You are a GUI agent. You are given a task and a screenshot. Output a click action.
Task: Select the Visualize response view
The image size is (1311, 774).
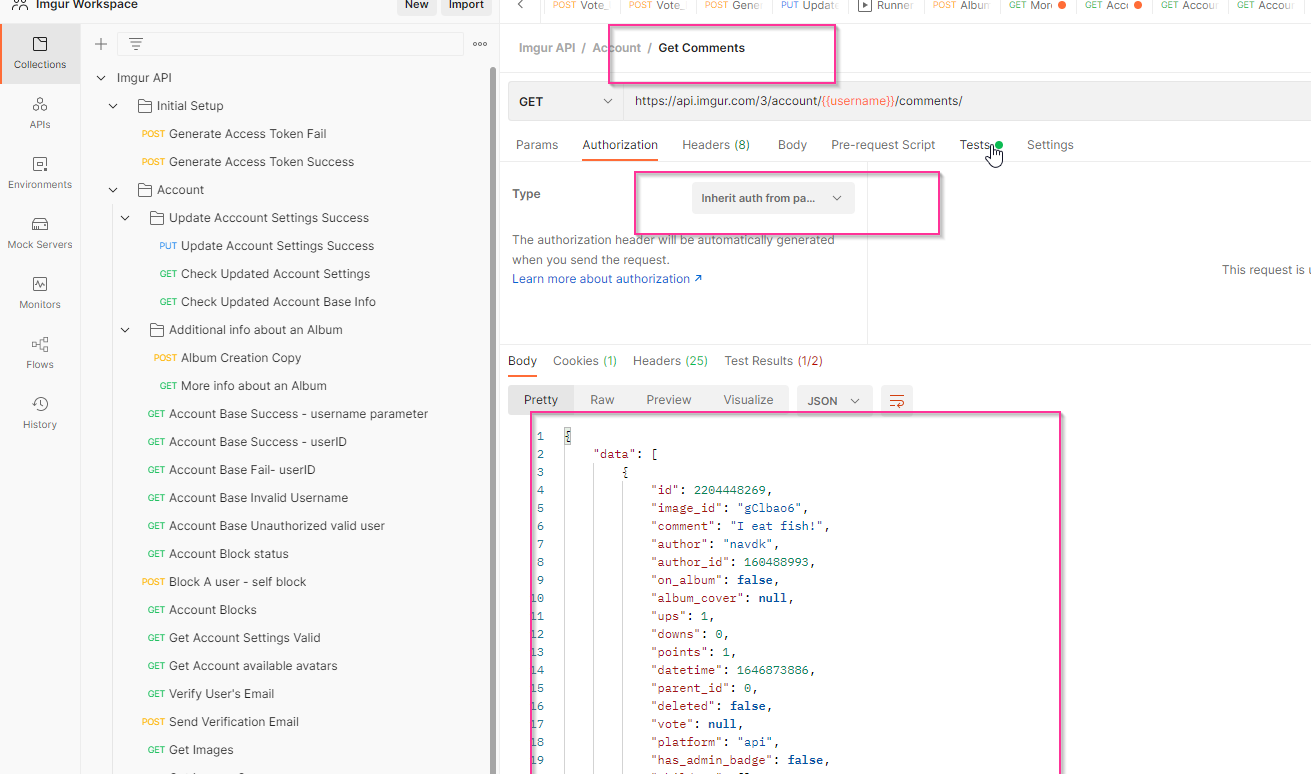coord(749,400)
